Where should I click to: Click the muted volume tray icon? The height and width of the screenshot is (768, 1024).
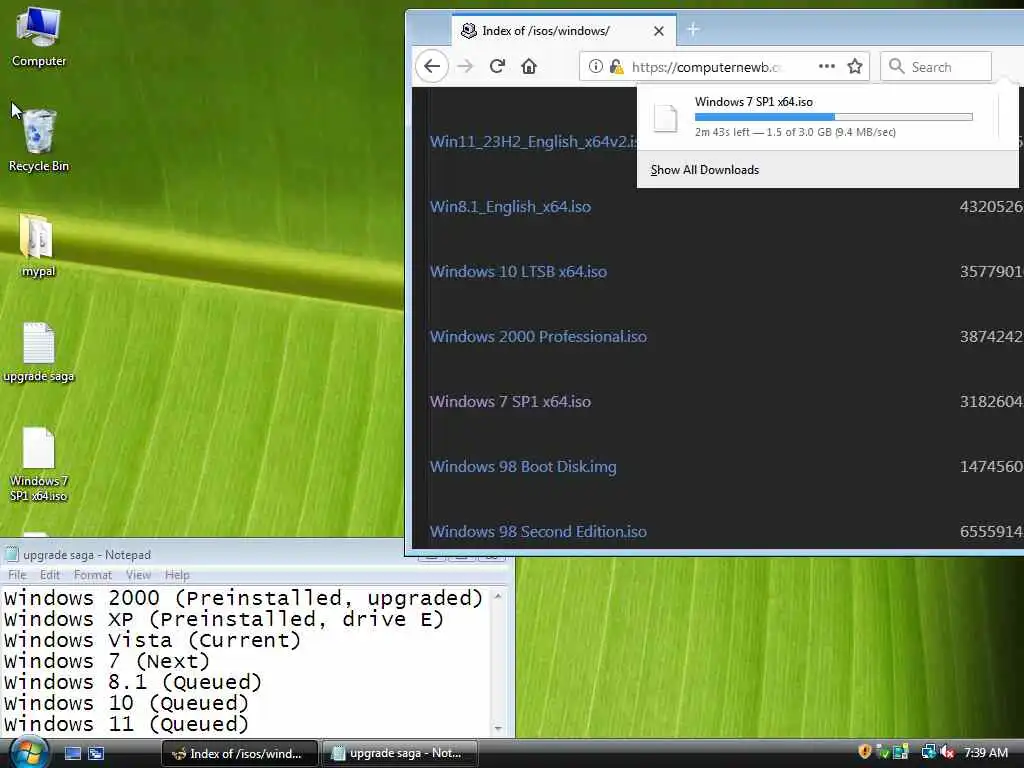pos(948,752)
